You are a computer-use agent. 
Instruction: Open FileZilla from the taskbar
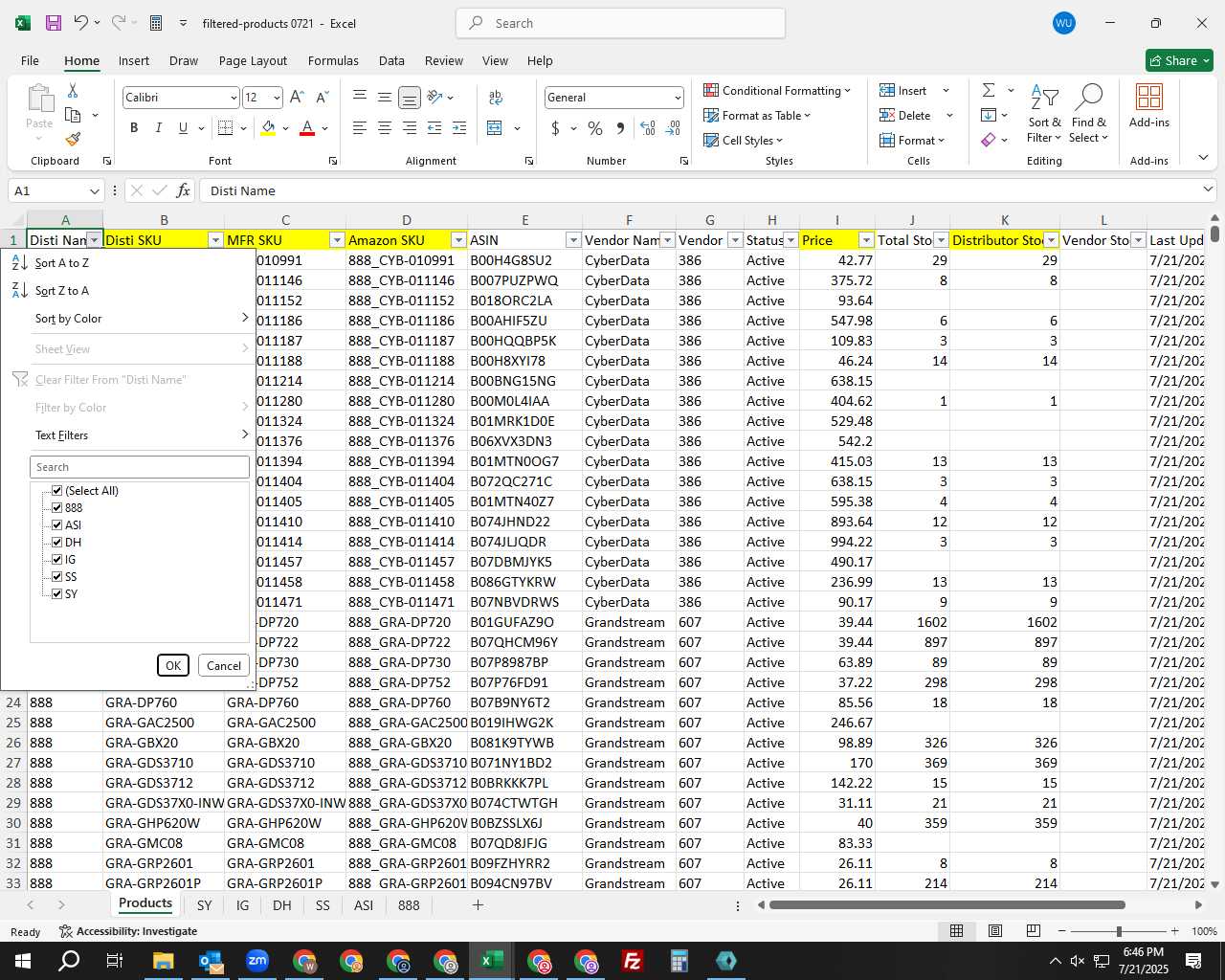click(633, 961)
